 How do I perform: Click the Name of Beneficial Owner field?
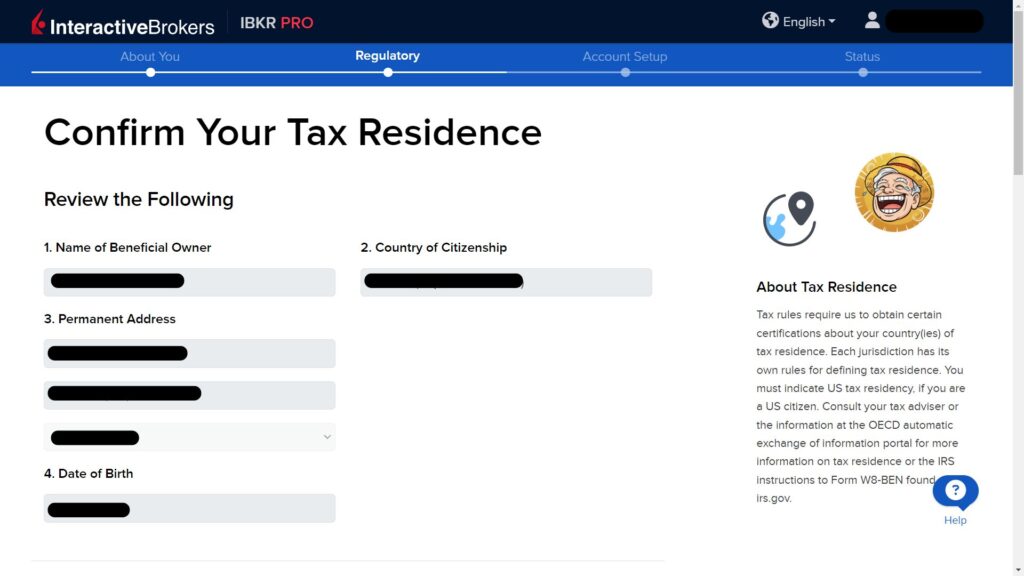point(189,281)
